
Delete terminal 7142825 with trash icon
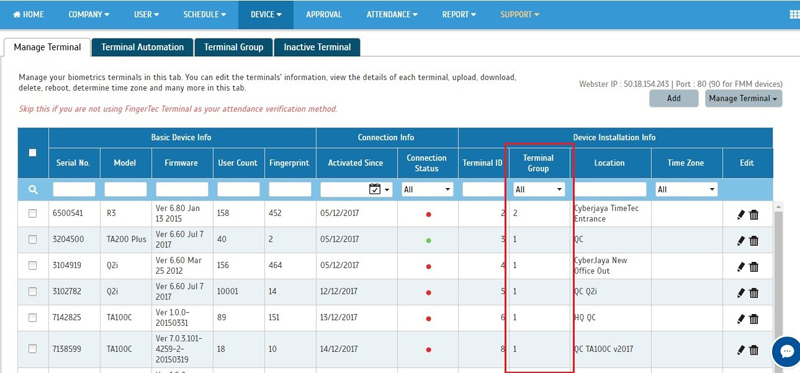(x=754, y=319)
